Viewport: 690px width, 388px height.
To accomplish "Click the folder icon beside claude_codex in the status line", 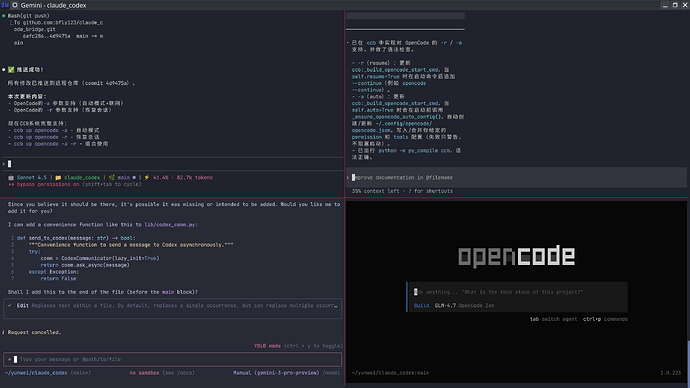I will click(x=58, y=178).
